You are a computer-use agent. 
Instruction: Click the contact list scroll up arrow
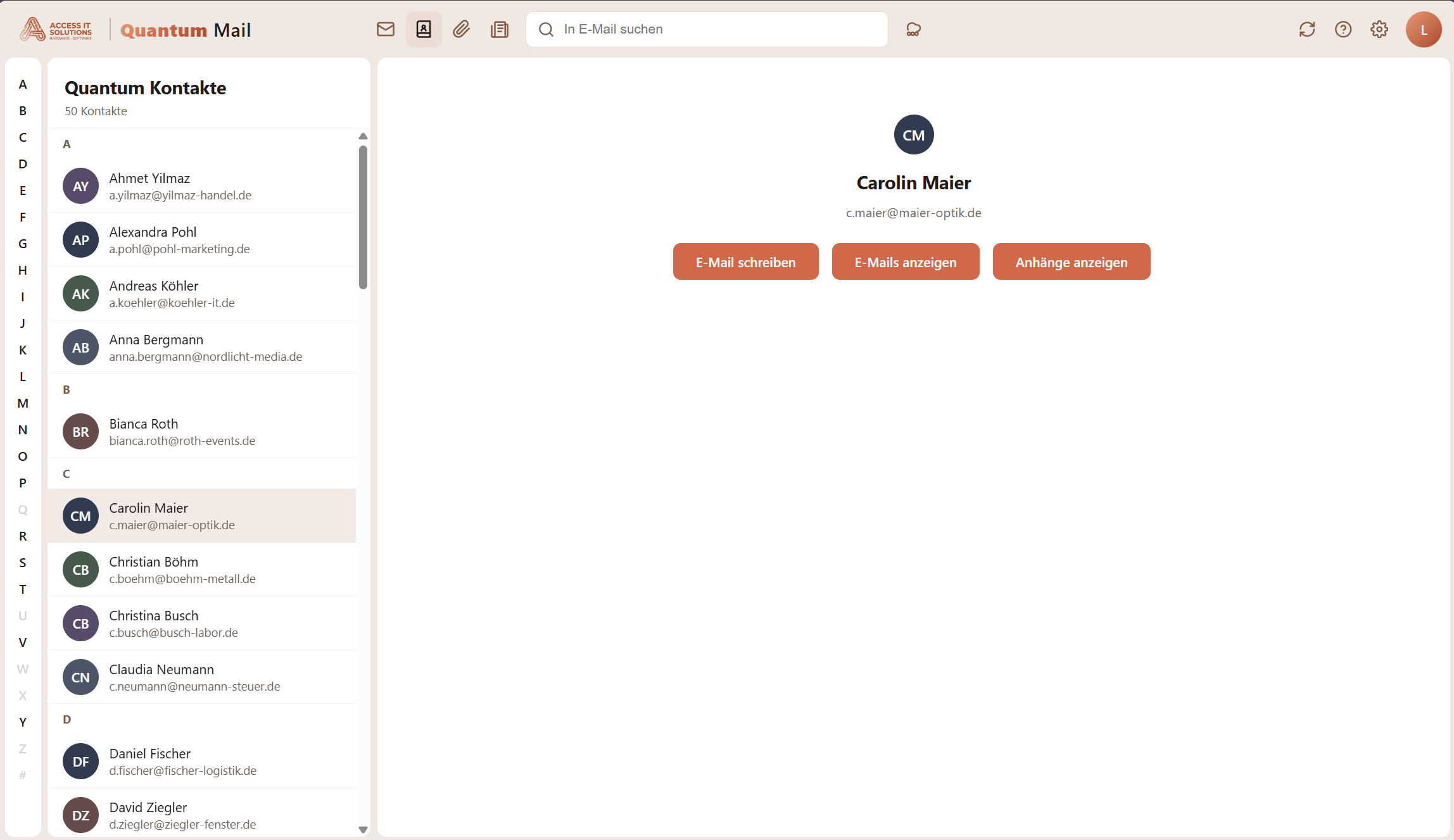pyautogui.click(x=363, y=136)
